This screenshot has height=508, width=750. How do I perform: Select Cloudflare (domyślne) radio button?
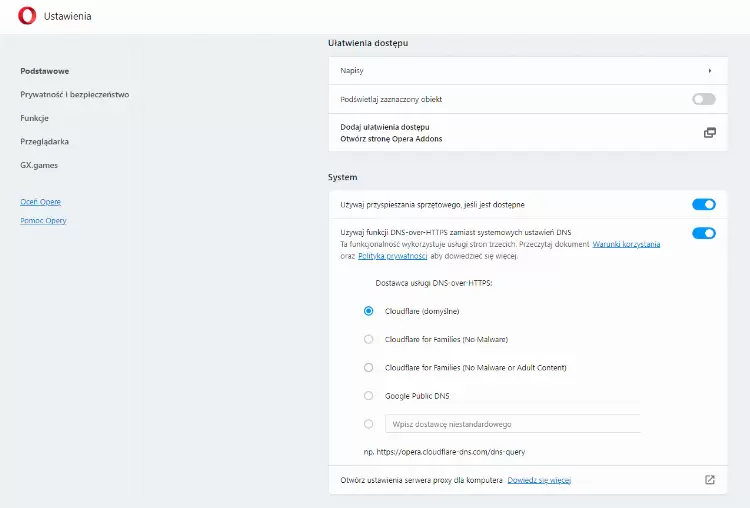(x=368, y=311)
